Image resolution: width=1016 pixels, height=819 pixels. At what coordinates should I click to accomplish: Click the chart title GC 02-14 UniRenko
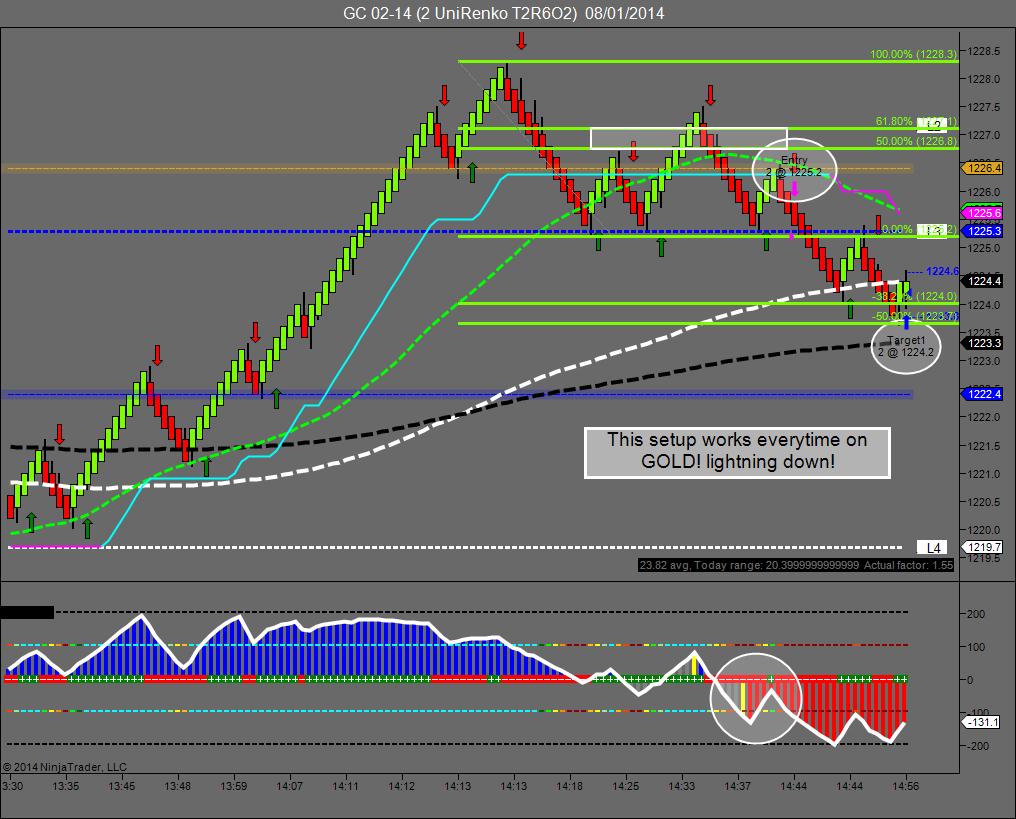[503, 13]
